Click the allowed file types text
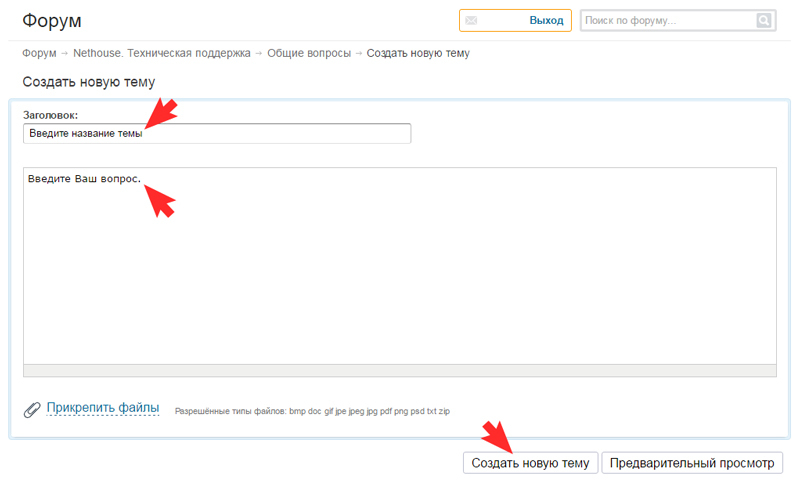 (x=312, y=411)
